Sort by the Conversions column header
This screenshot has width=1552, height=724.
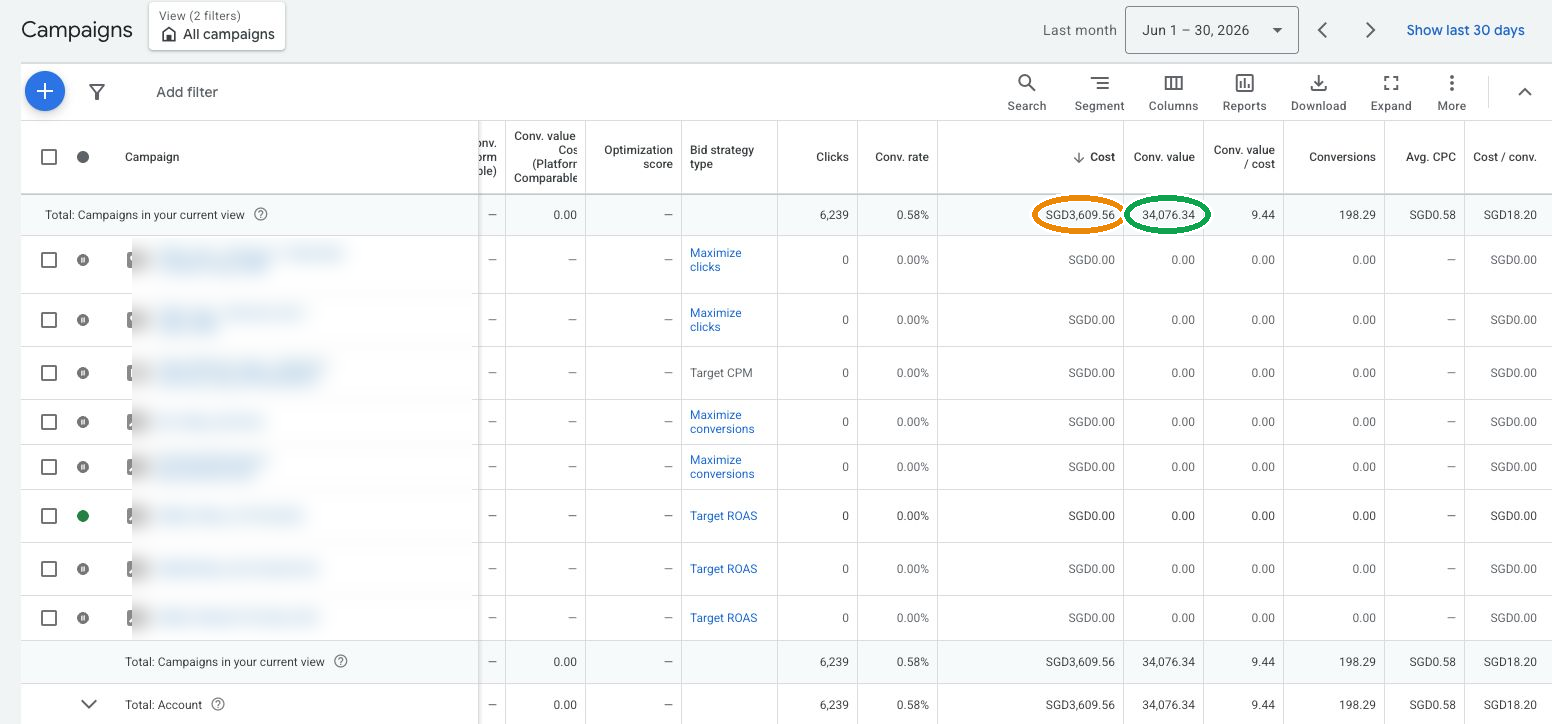1342,157
